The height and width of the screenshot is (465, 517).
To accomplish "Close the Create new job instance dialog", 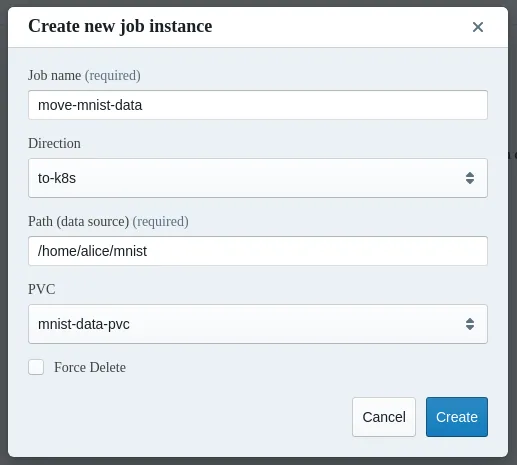I will (478, 27).
